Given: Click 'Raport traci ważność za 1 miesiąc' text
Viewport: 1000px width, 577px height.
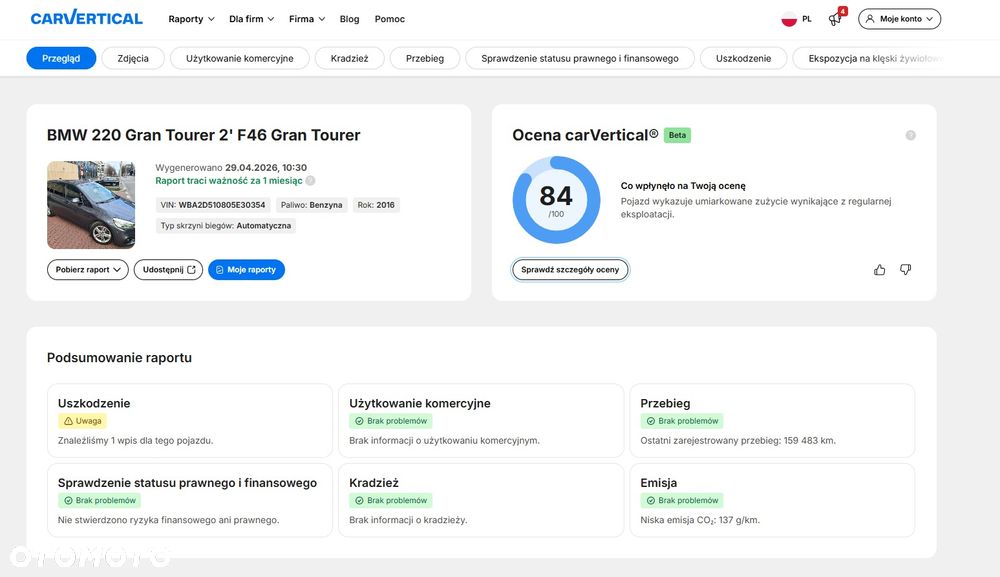Looking at the screenshot, I should click(x=229, y=180).
